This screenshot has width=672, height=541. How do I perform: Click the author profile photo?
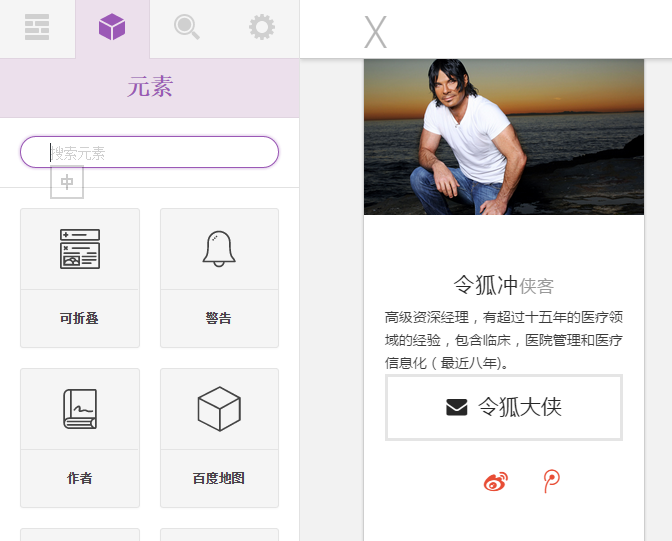(504, 137)
